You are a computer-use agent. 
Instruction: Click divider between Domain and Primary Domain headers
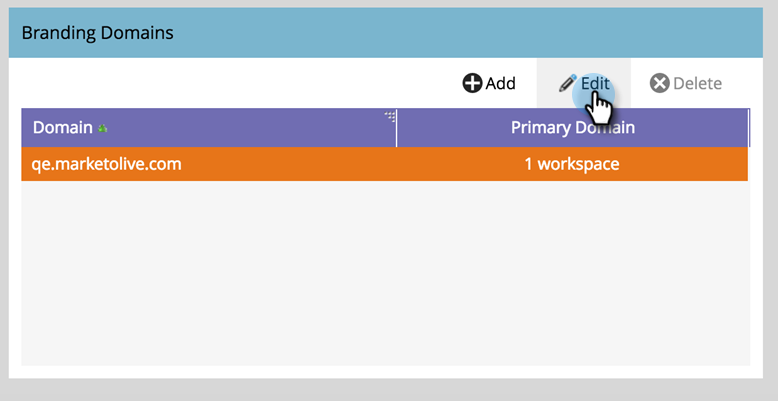397,128
